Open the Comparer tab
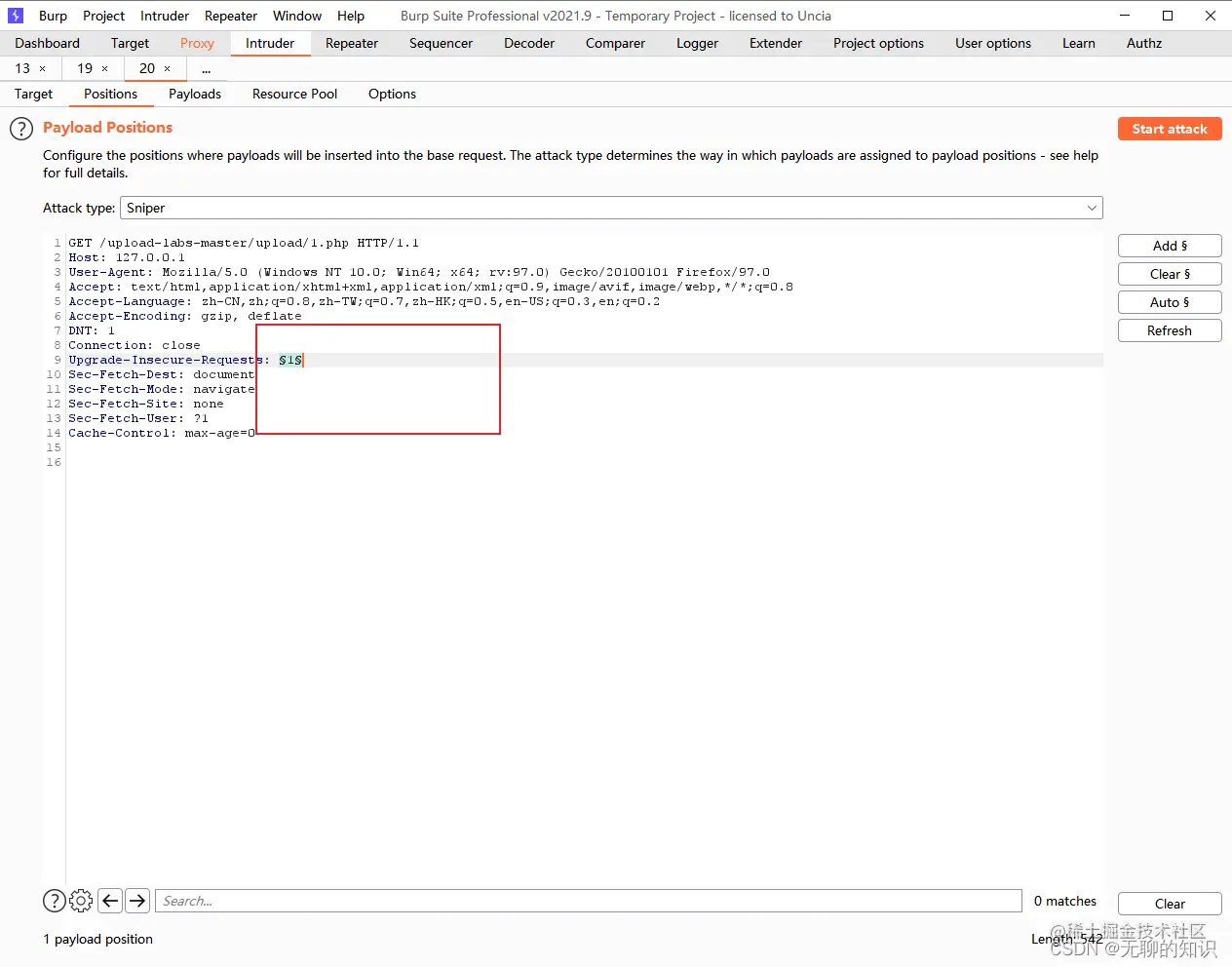The image size is (1232, 967). pyautogui.click(x=615, y=43)
